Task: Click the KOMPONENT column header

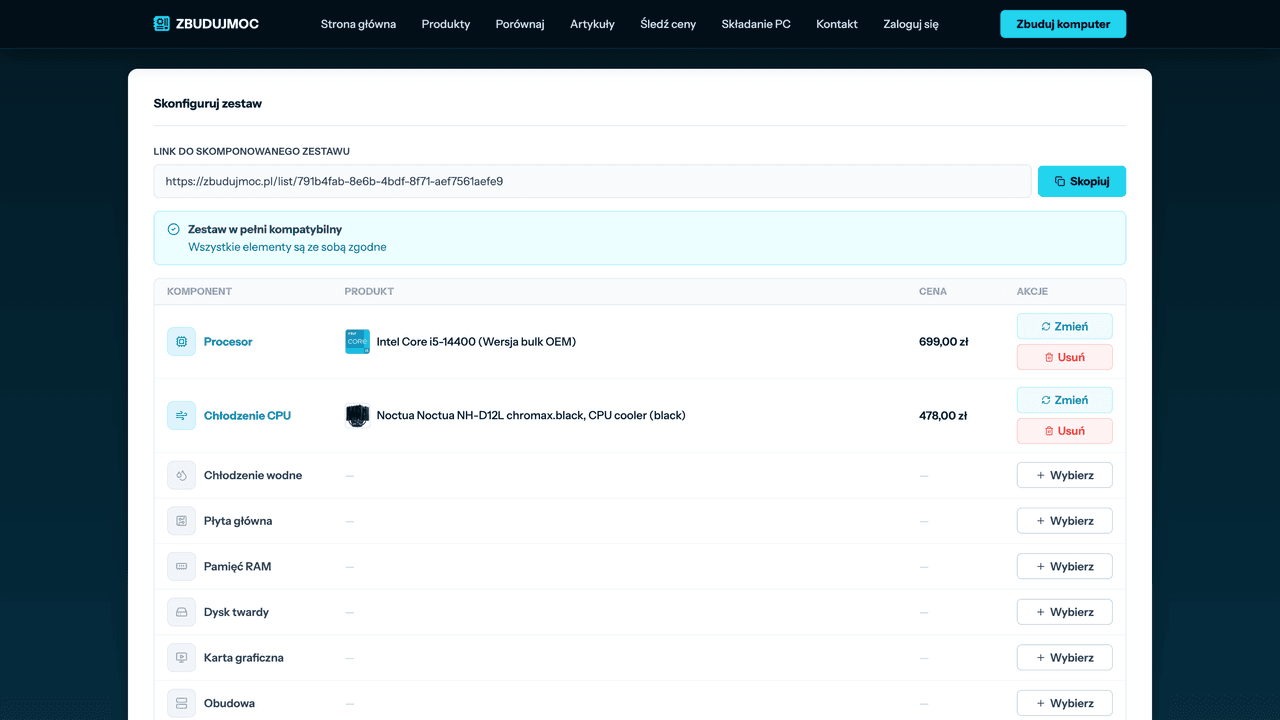Action: 199,292
